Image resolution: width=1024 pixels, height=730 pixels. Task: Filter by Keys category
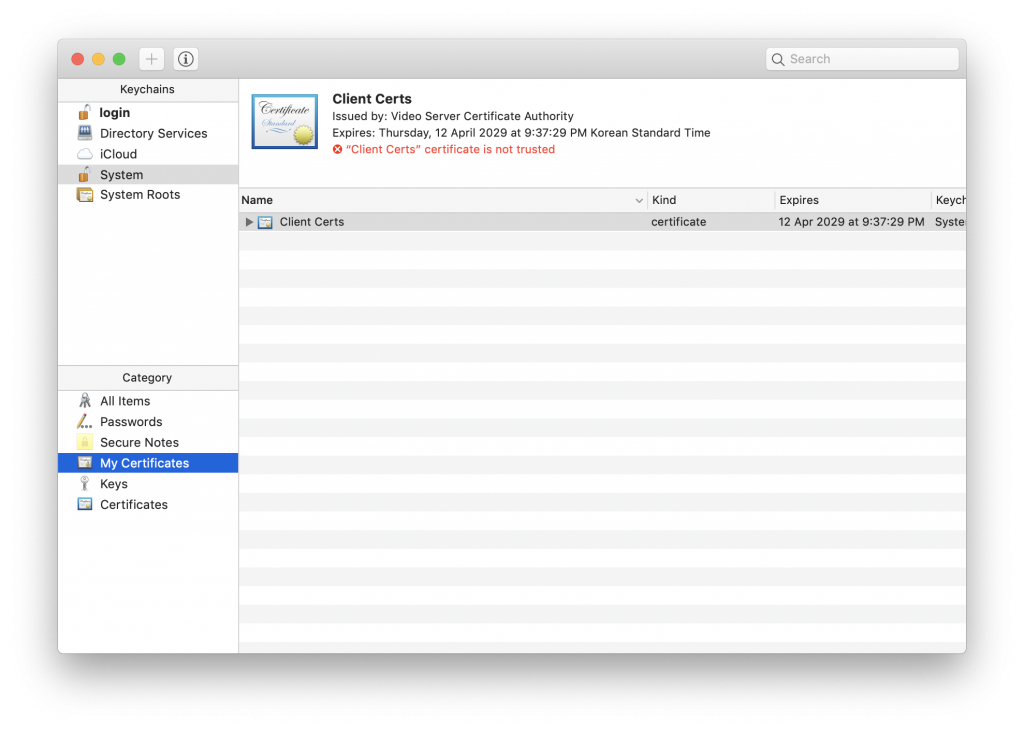(114, 484)
